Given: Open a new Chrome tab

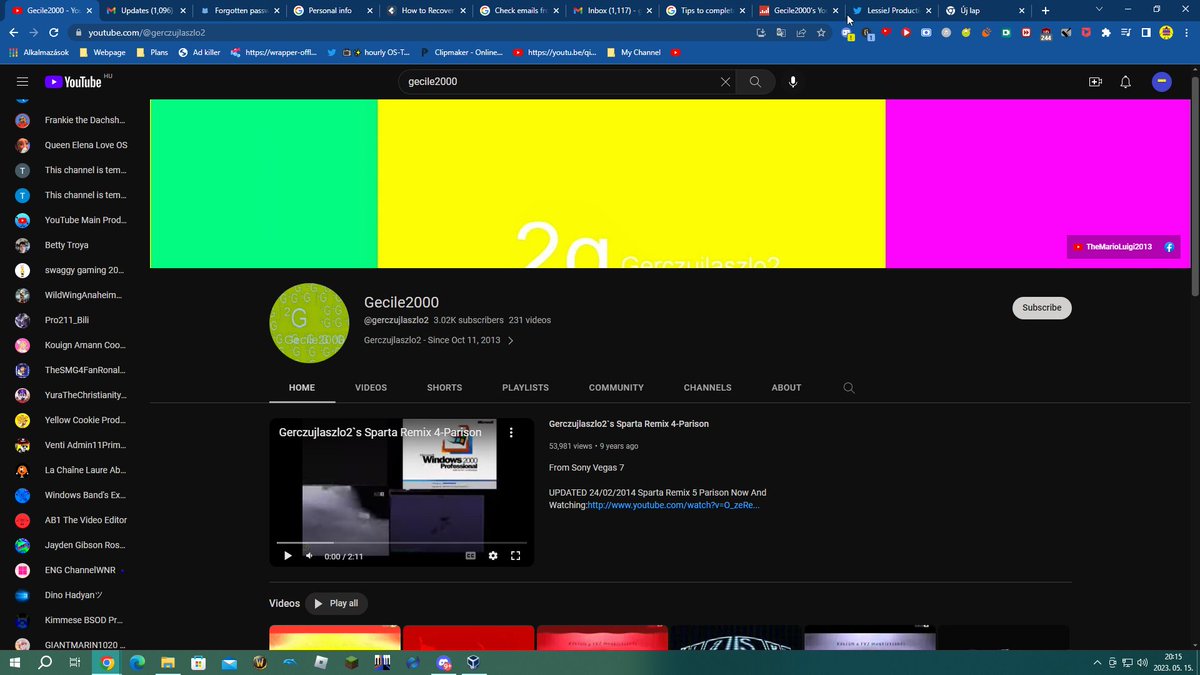Looking at the screenshot, I should [x=1046, y=10].
